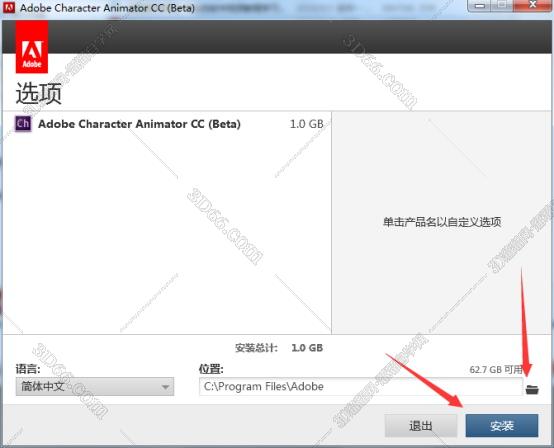The image size is (554, 448).
Task: Select Adobe Character Animator CC (Beta) product name
Action: coord(139,124)
